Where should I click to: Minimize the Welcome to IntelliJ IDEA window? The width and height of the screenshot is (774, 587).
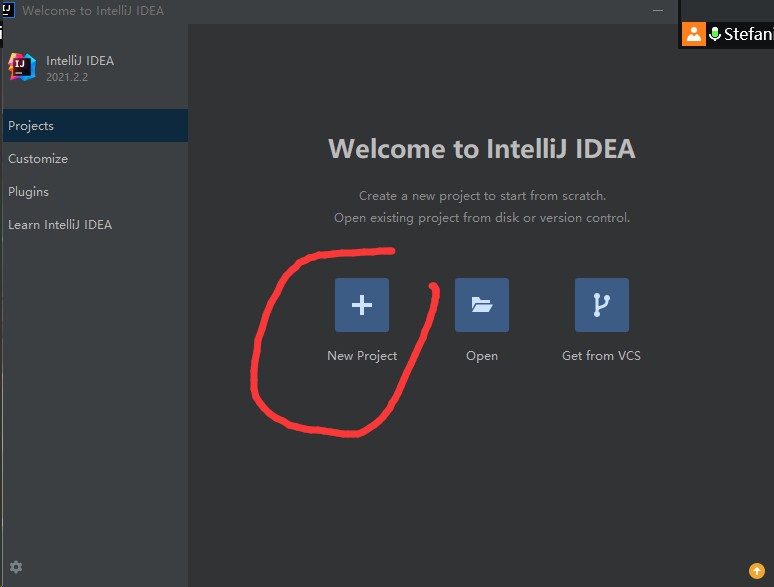pyautogui.click(x=658, y=11)
